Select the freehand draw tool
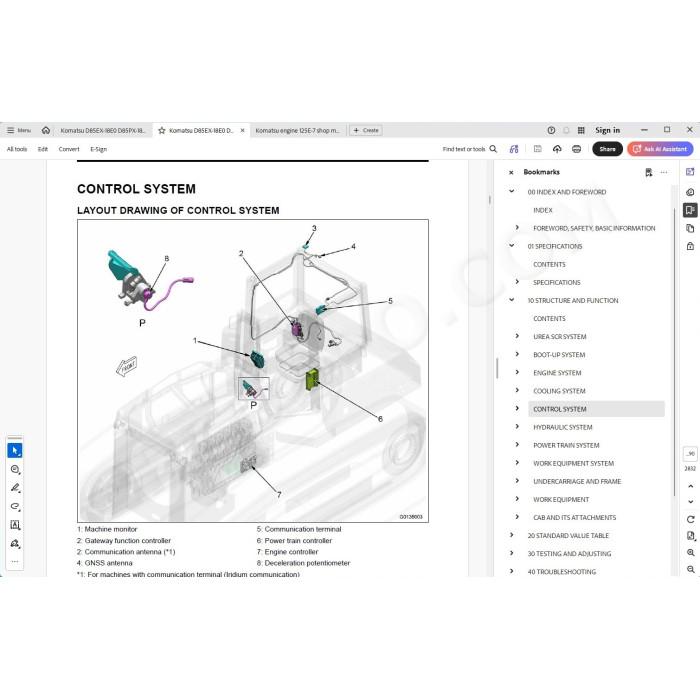700x700 pixels. tap(15, 506)
